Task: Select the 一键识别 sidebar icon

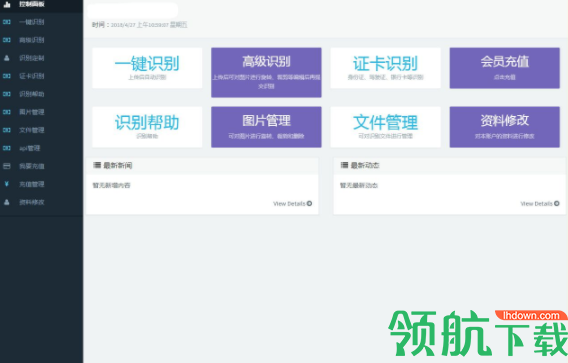Action: (x=7, y=22)
